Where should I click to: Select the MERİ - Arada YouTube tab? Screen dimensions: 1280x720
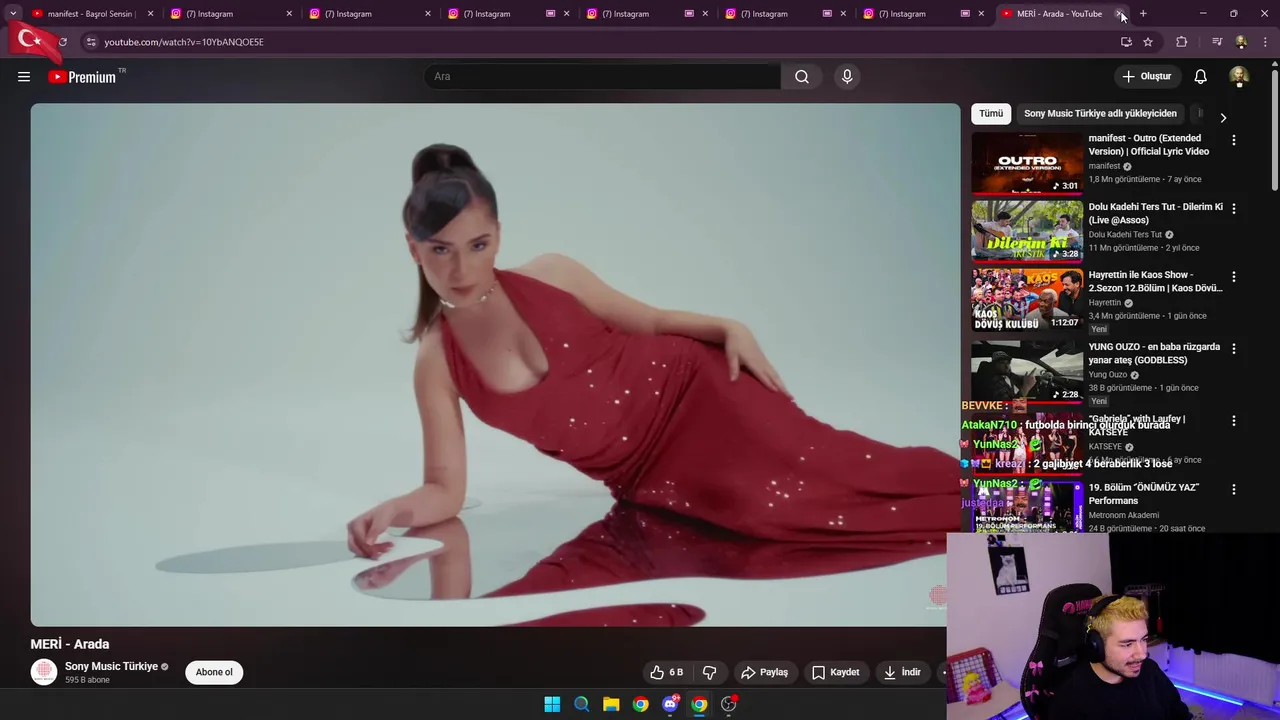click(1058, 14)
